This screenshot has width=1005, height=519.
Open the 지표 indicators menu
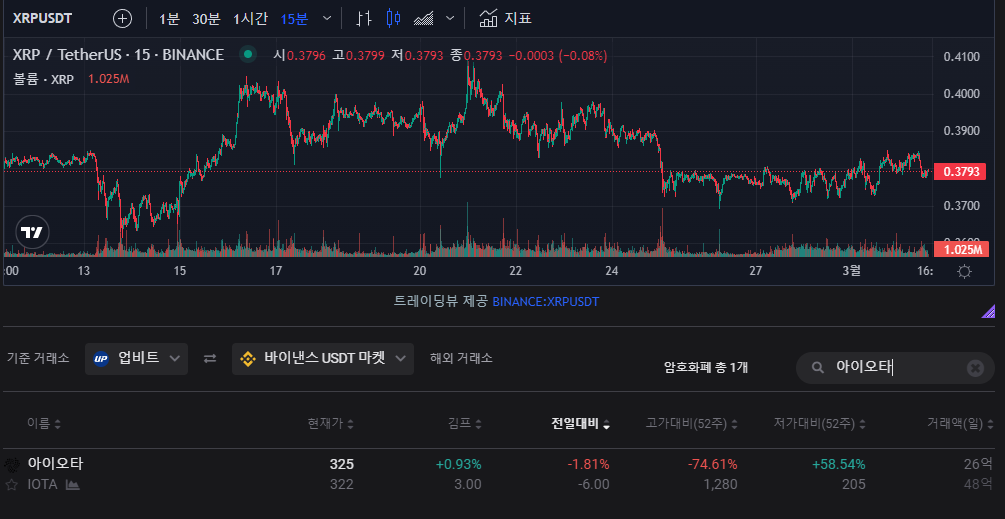coord(505,19)
